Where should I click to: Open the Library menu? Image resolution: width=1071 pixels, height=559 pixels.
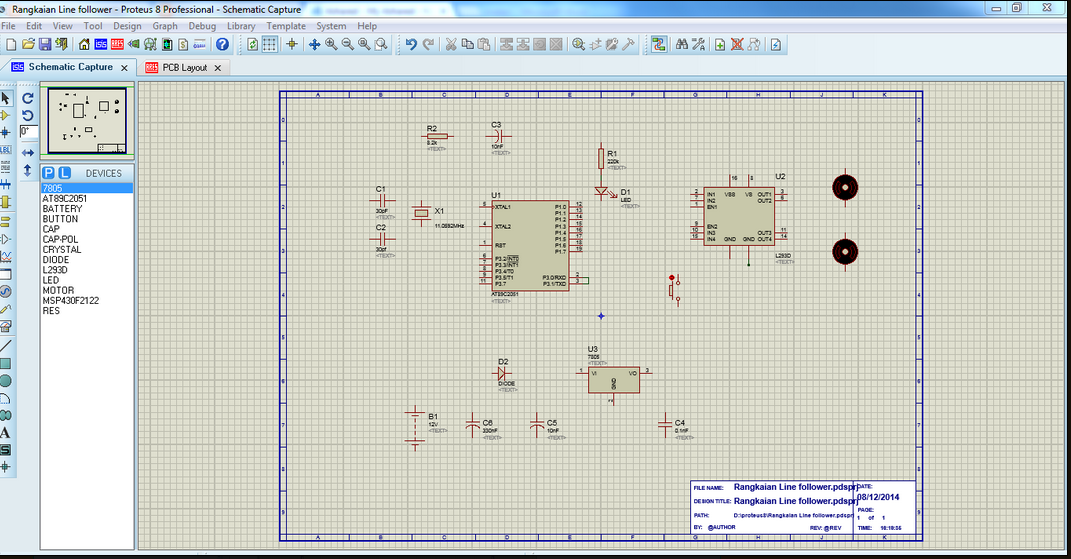tap(241, 26)
